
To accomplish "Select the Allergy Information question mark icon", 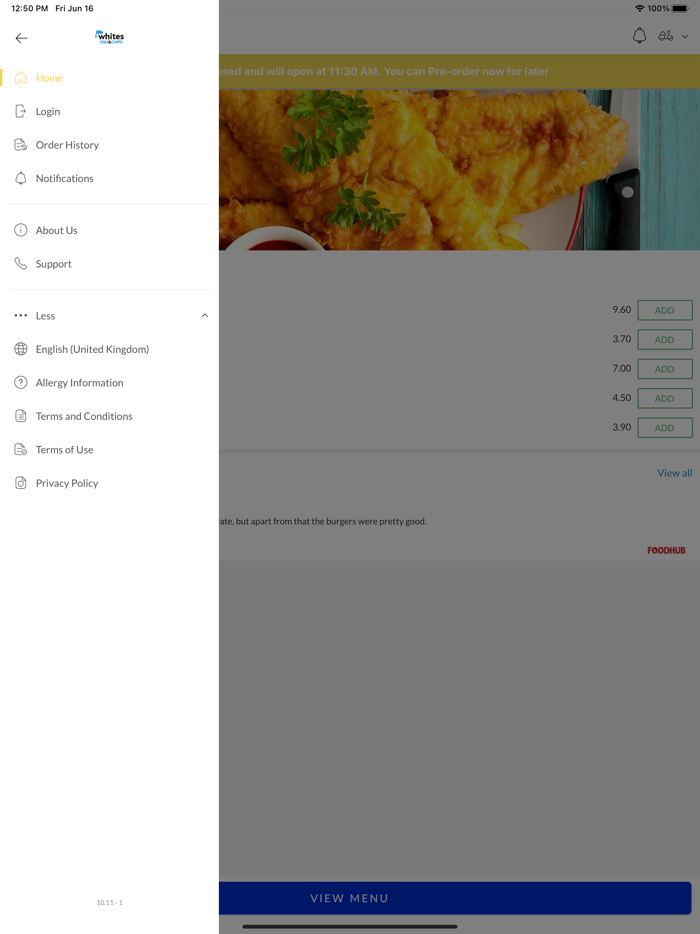I will pos(21,382).
